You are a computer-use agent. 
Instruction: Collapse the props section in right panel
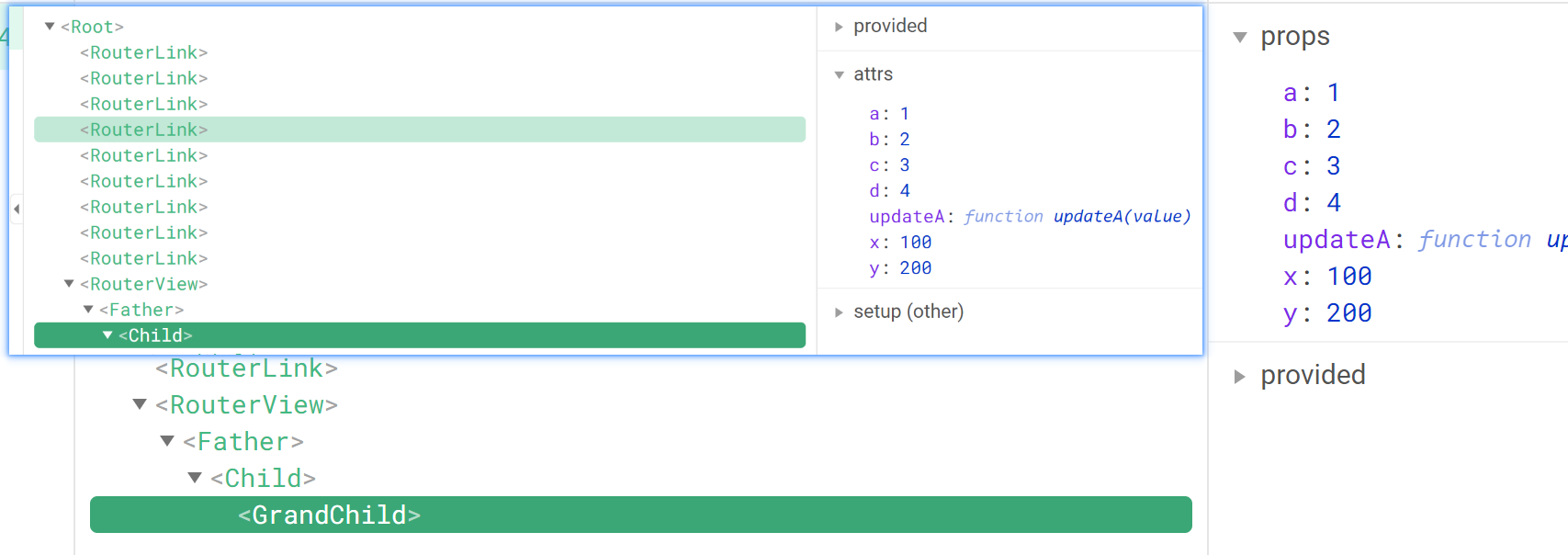pyautogui.click(x=1240, y=38)
